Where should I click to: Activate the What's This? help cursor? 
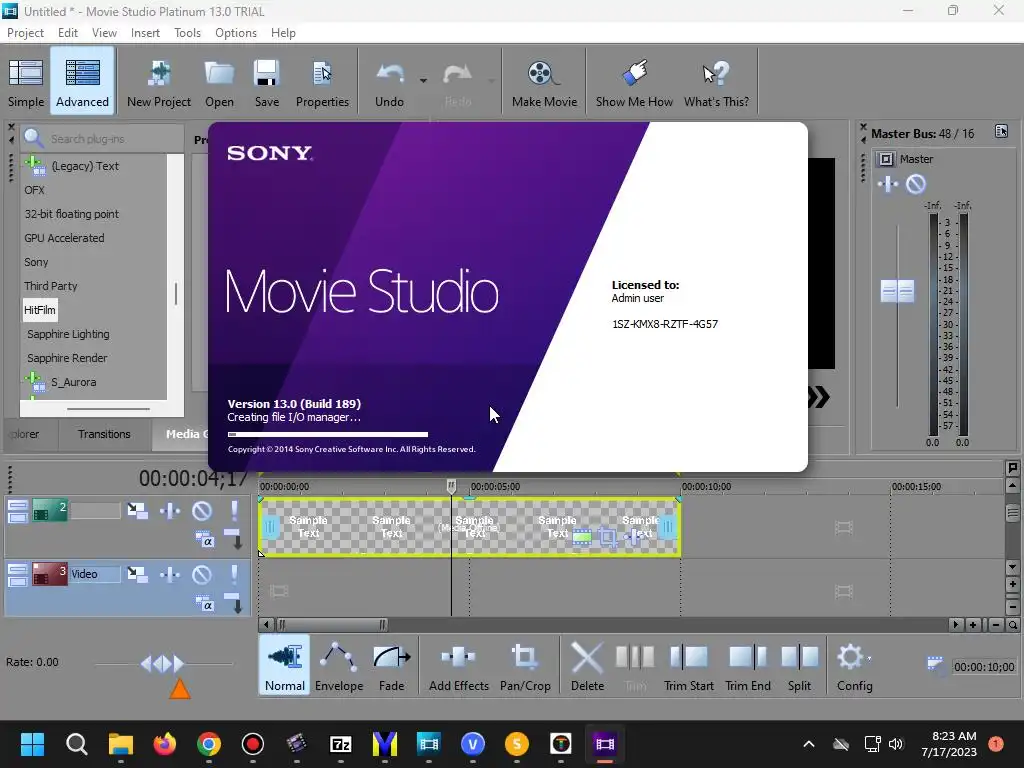pos(716,82)
